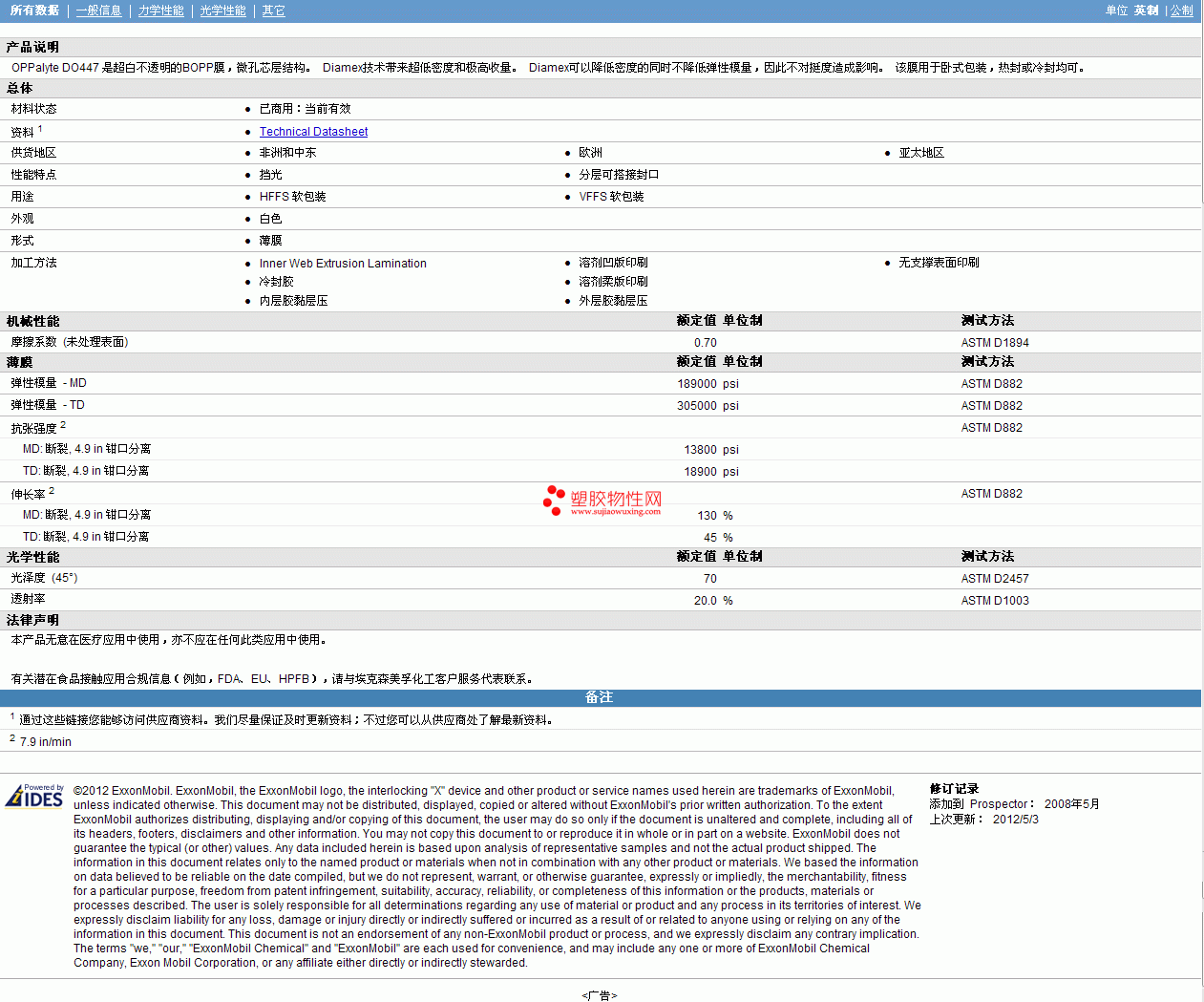Viewport: 1204px width, 1002px height.
Task: Click the ASTM D1003 test method
Action: click(x=995, y=601)
